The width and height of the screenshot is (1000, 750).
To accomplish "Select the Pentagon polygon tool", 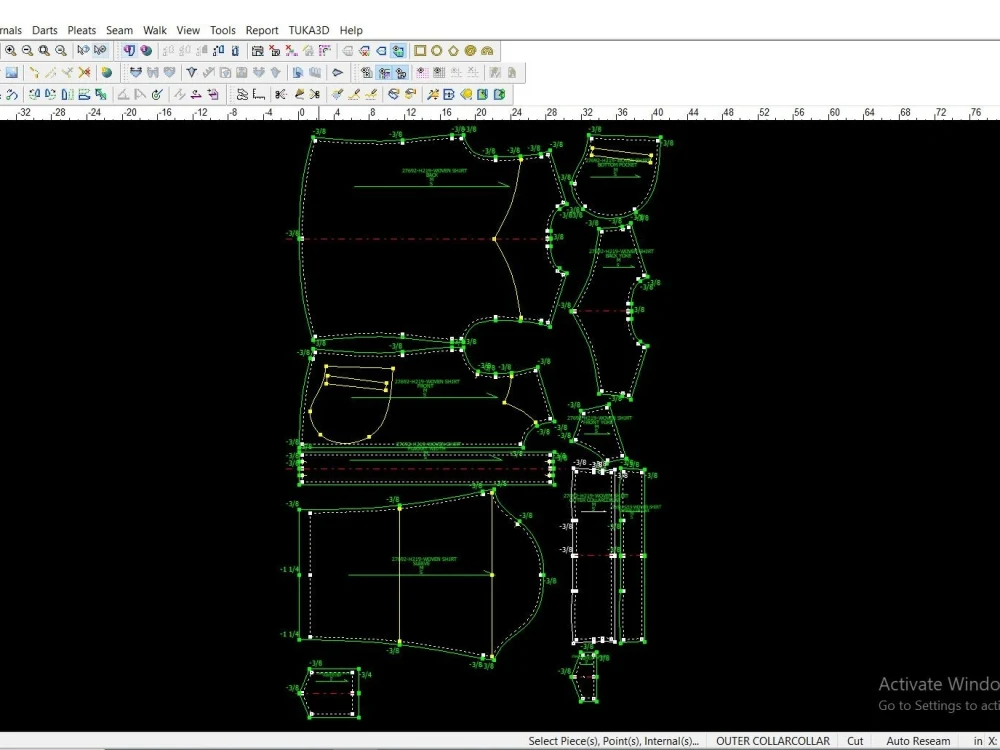I will (x=453, y=50).
